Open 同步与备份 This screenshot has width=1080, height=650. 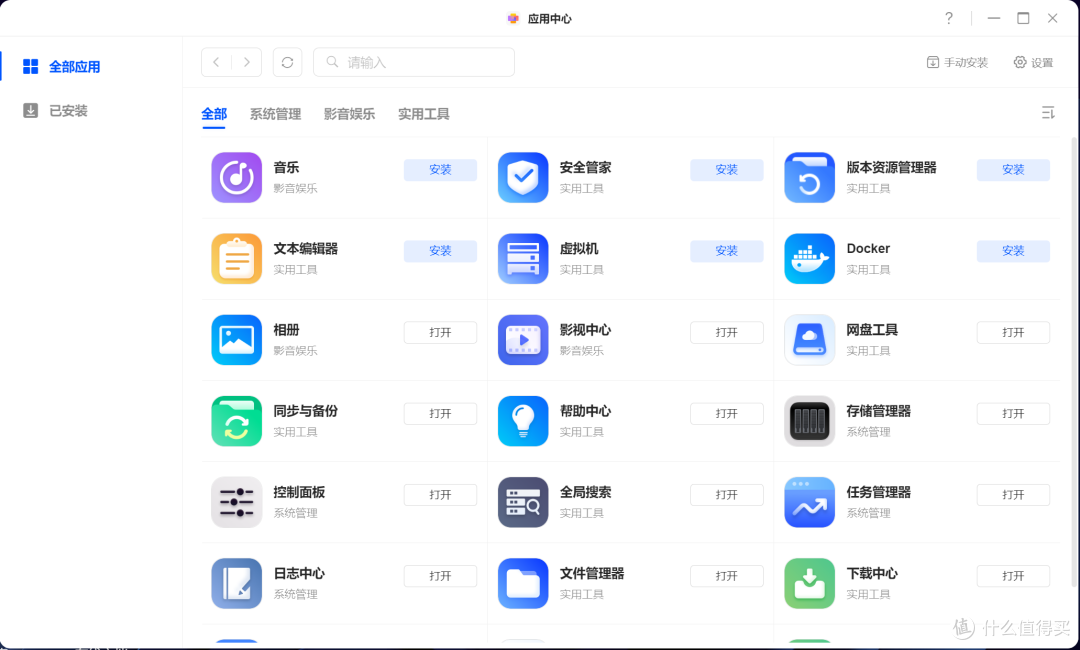(x=440, y=414)
